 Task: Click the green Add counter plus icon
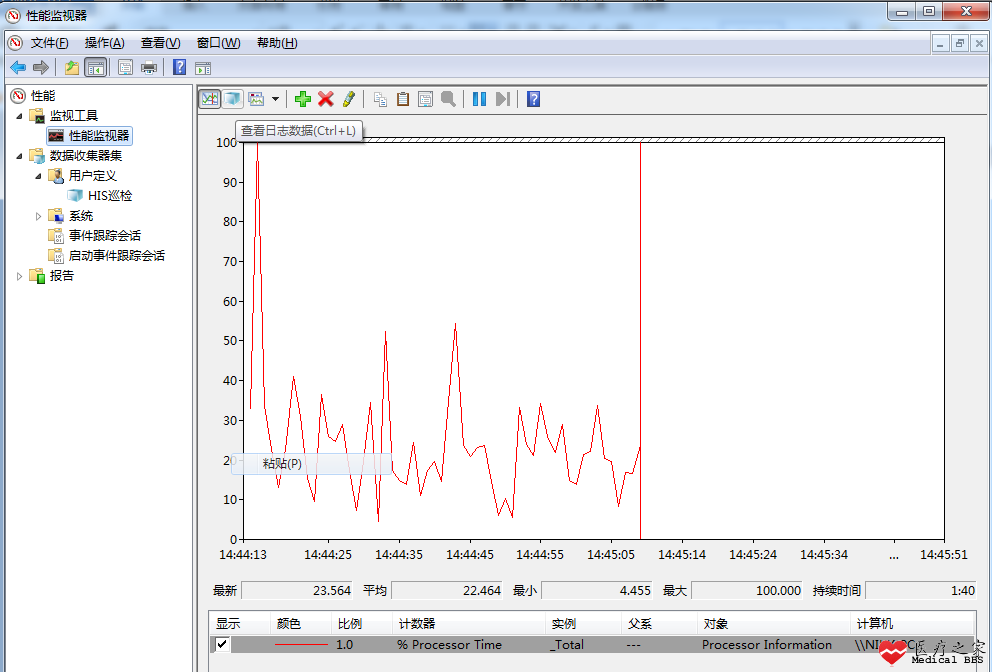point(302,99)
